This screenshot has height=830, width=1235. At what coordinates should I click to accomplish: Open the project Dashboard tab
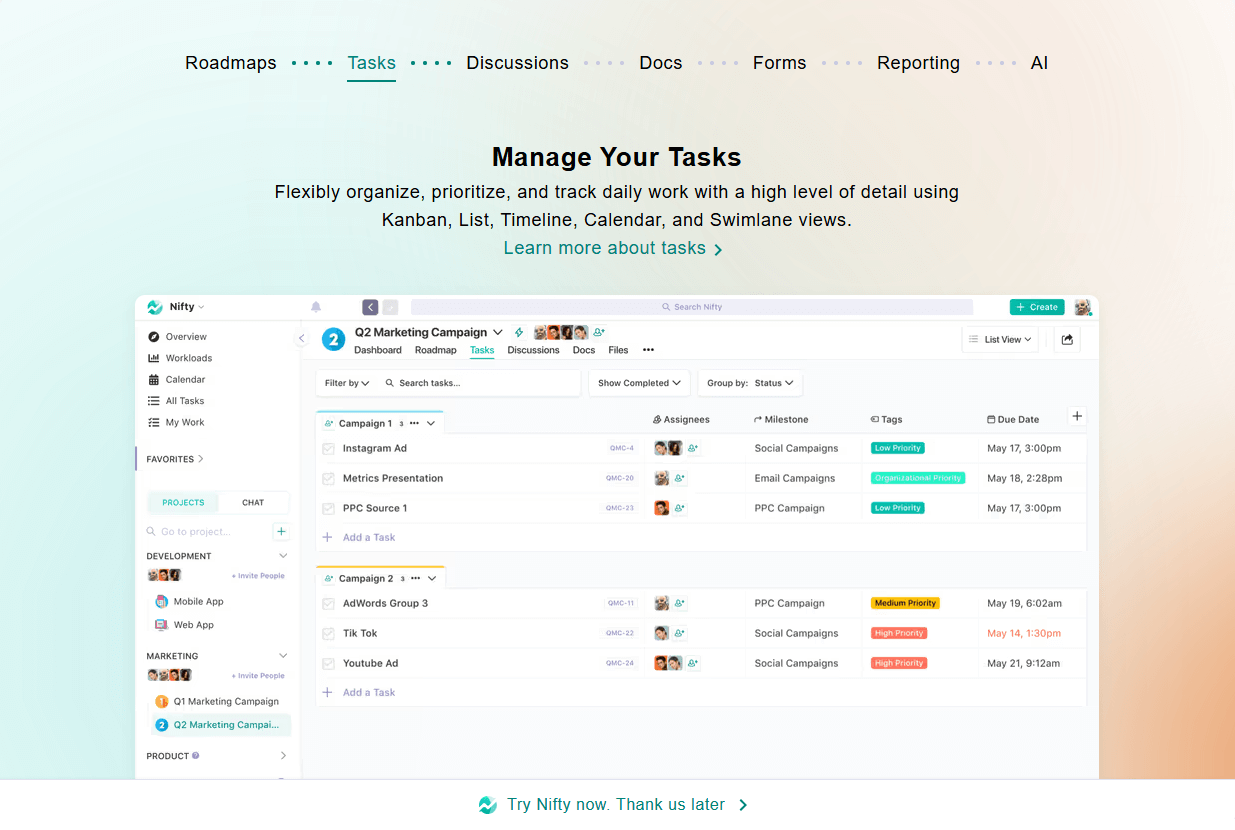[x=378, y=350]
